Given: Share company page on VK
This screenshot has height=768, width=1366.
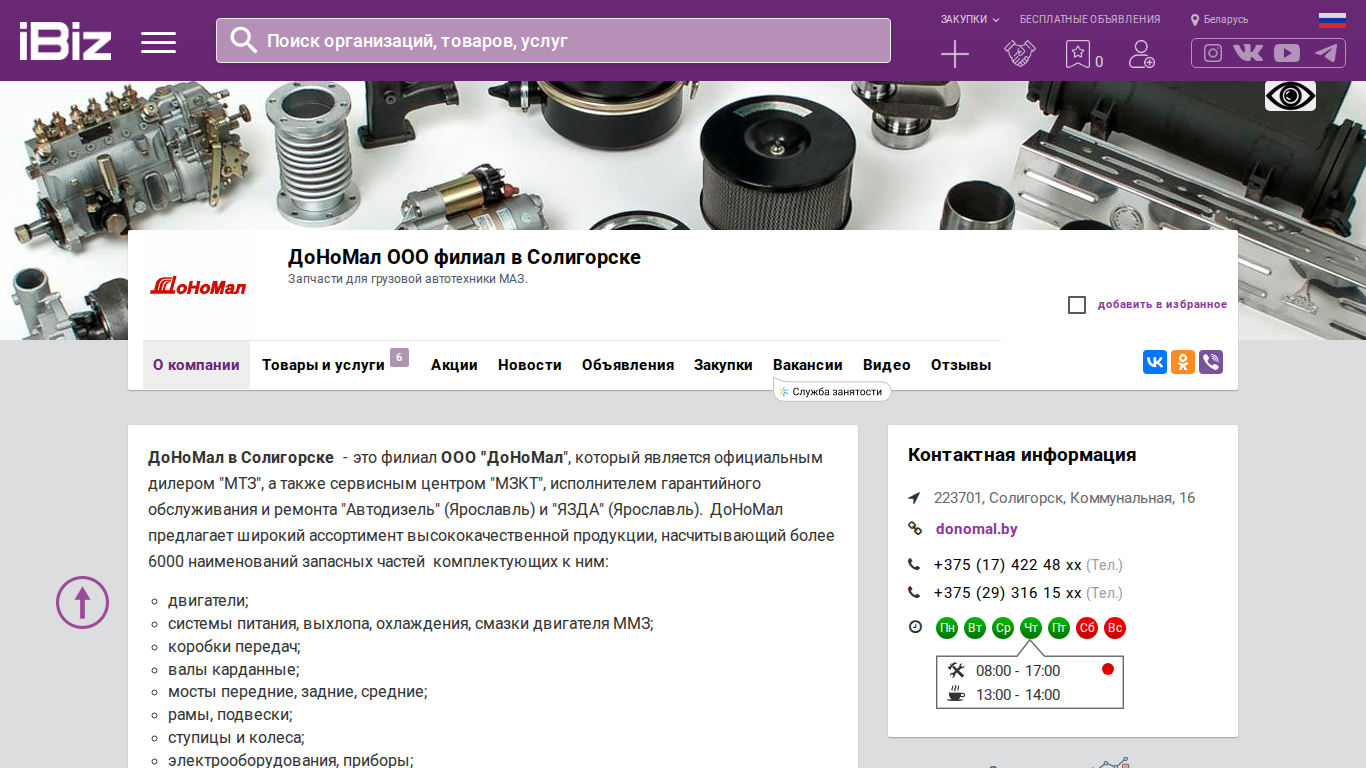Looking at the screenshot, I should point(1155,362).
